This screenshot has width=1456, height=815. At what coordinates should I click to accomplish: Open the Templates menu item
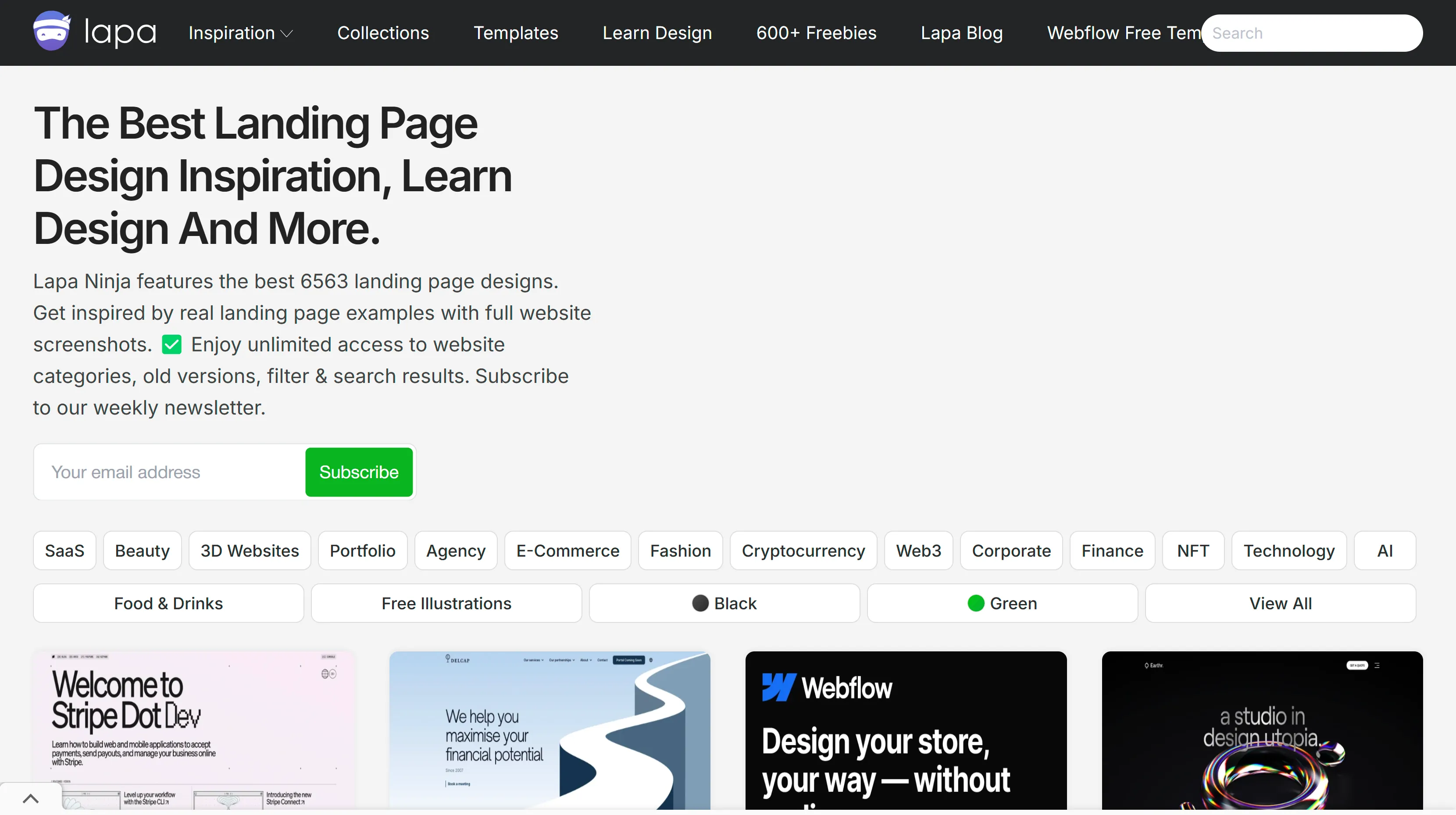pos(515,33)
